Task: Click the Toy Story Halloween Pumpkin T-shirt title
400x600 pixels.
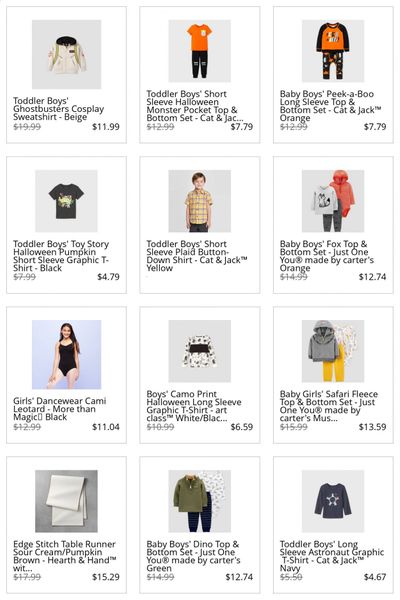Action: pos(61,256)
